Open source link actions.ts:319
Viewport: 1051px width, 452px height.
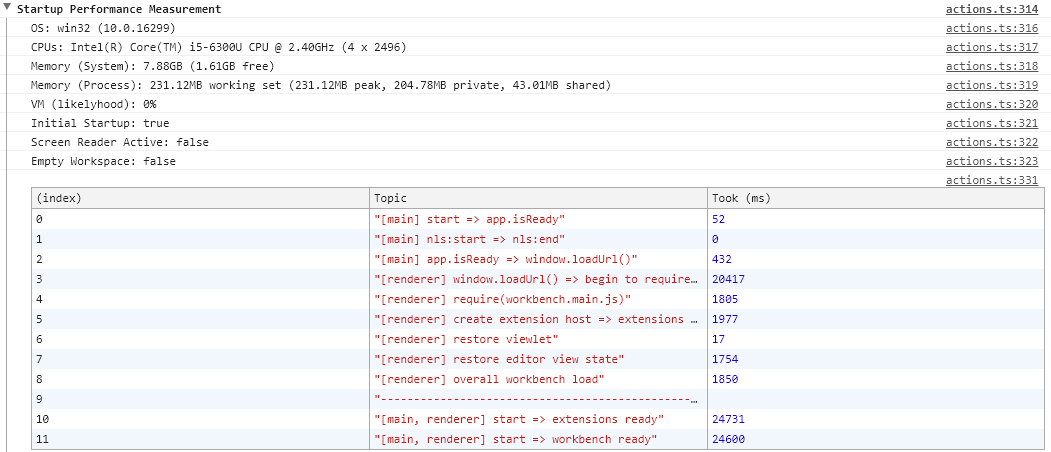coord(991,85)
